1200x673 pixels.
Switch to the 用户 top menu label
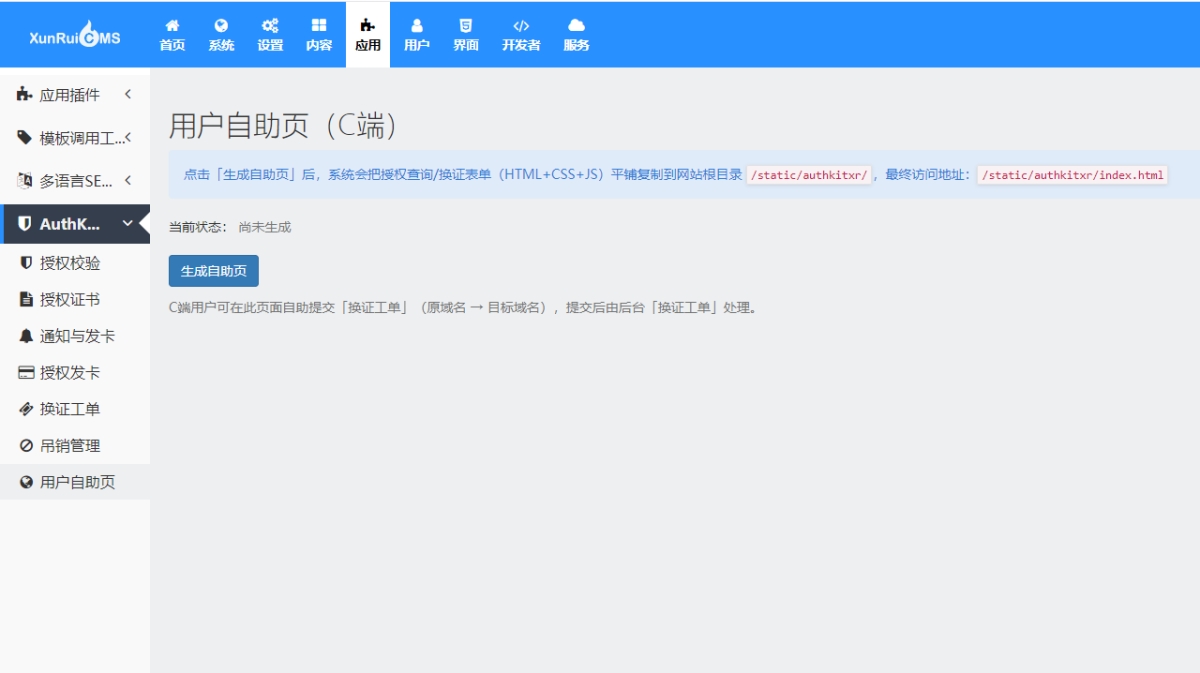tap(417, 45)
